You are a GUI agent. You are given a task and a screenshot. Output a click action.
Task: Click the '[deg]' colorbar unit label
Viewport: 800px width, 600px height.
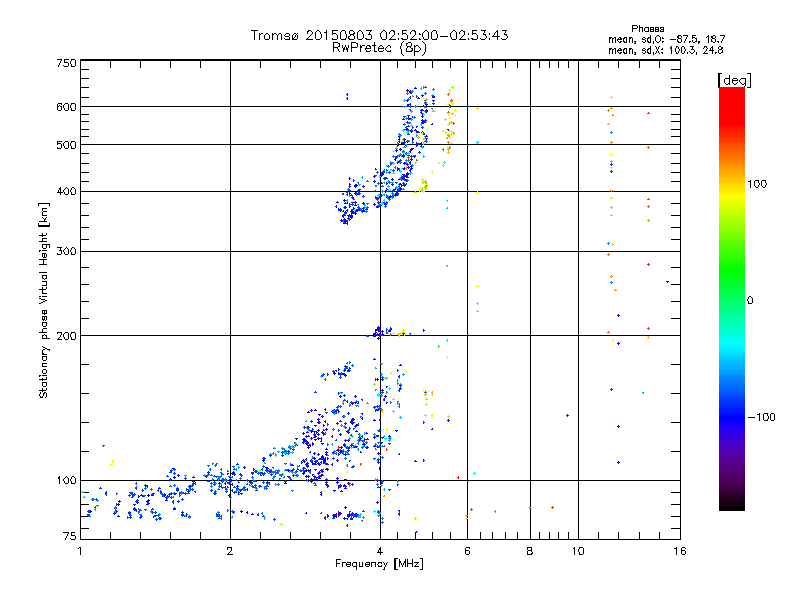coord(734,81)
